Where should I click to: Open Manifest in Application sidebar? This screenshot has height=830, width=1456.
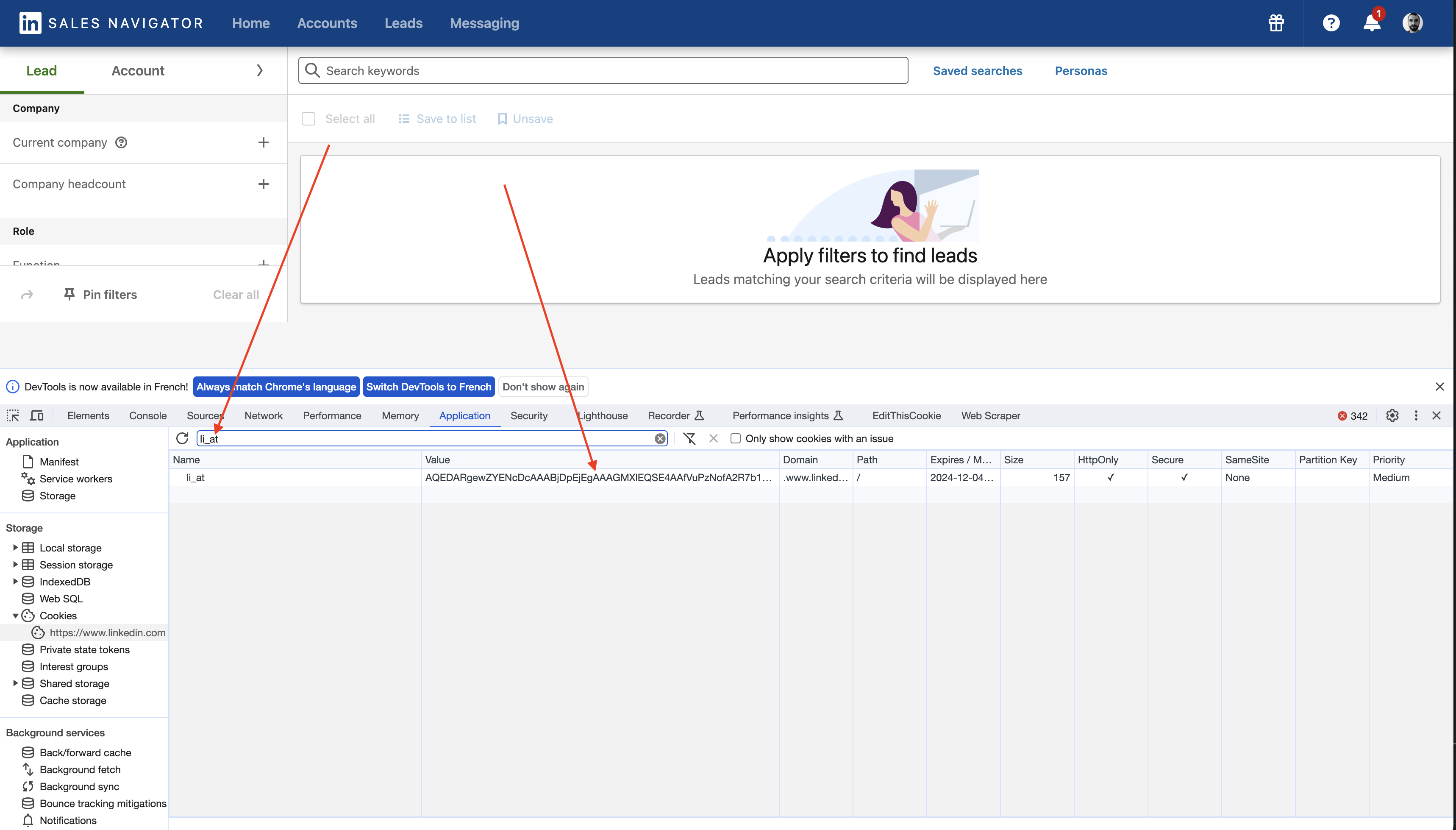pos(59,462)
